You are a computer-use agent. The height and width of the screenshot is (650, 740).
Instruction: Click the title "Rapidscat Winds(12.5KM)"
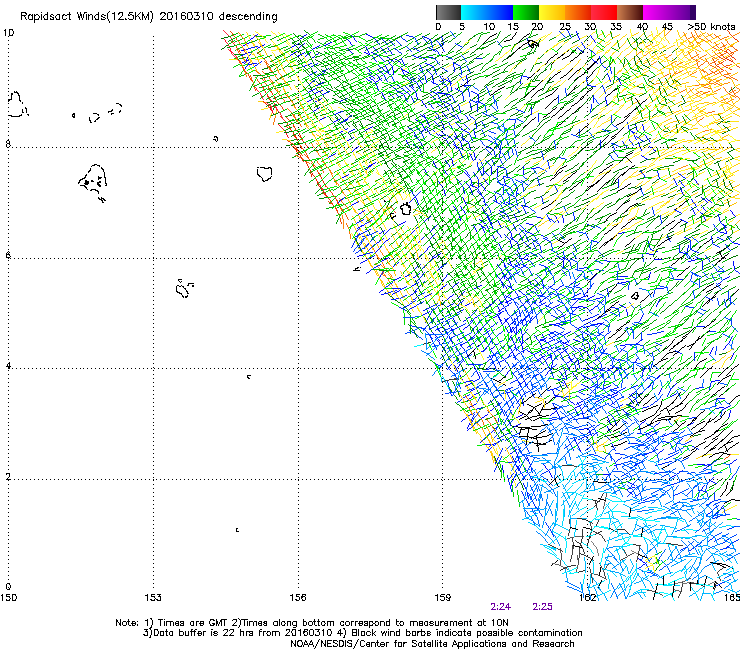coord(87,17)
